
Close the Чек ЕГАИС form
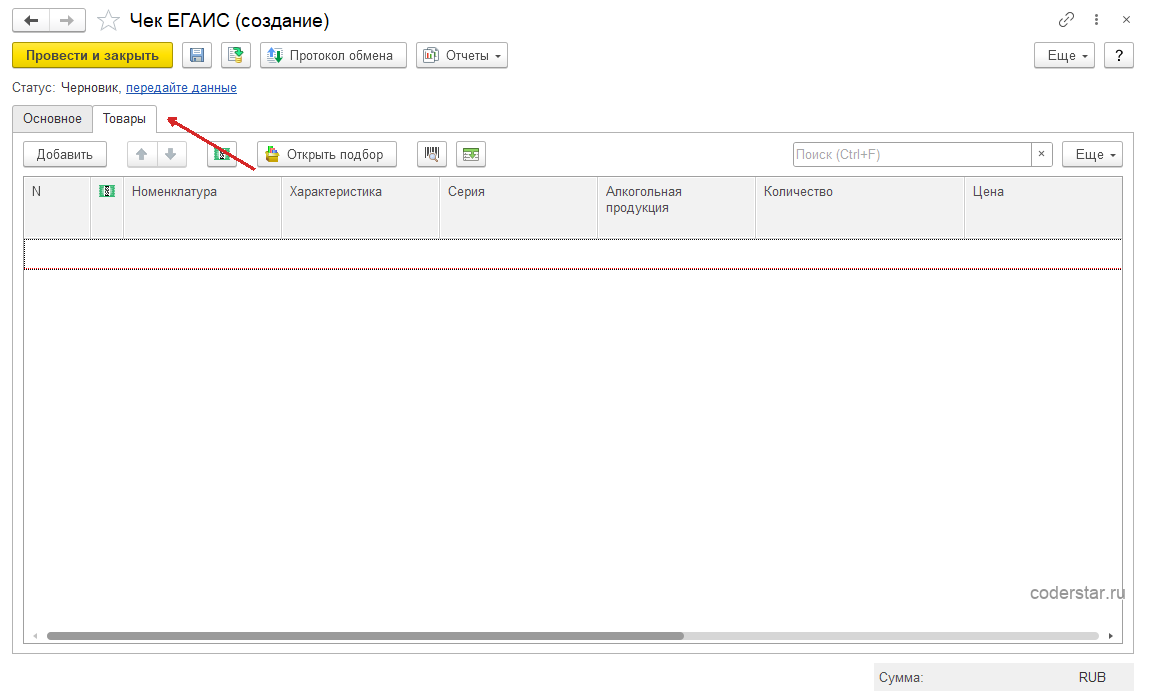1127,20
